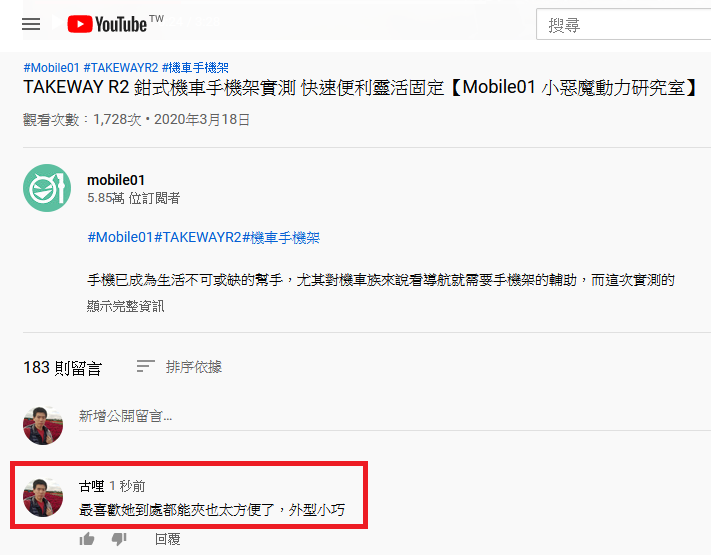The image size is (711, 555).
Task: Open the hamburger guide menu
Action: click(x=31, y=24)
